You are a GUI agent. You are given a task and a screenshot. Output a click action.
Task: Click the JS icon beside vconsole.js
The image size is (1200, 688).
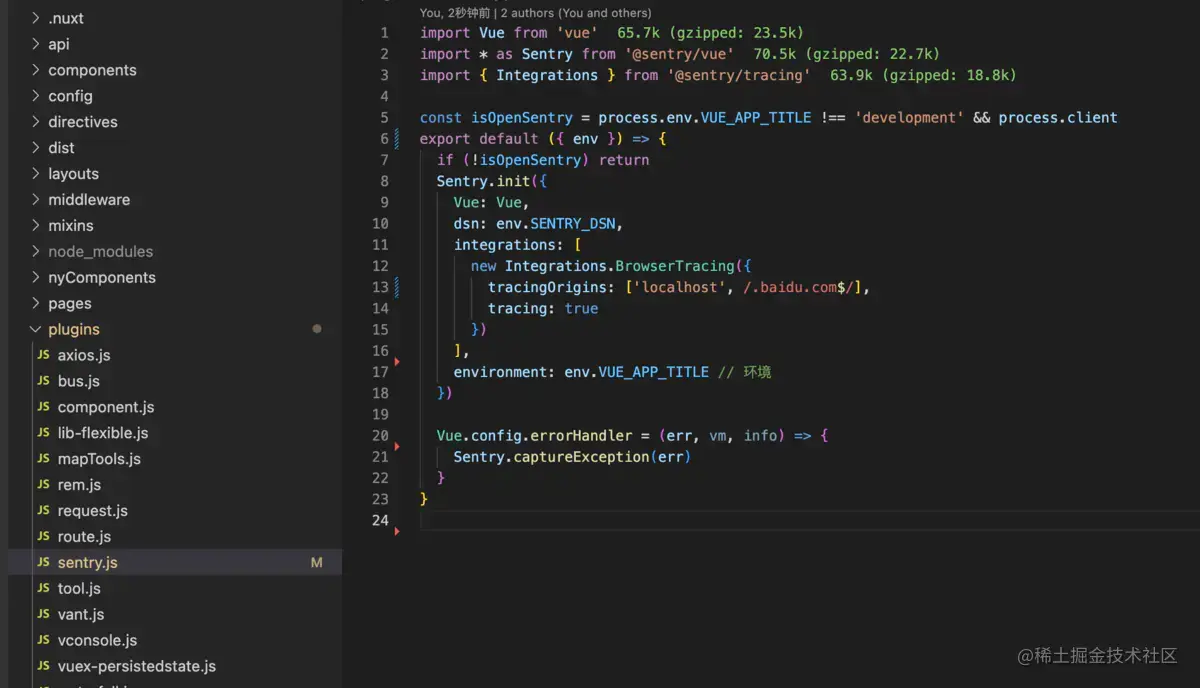[43, 641]
